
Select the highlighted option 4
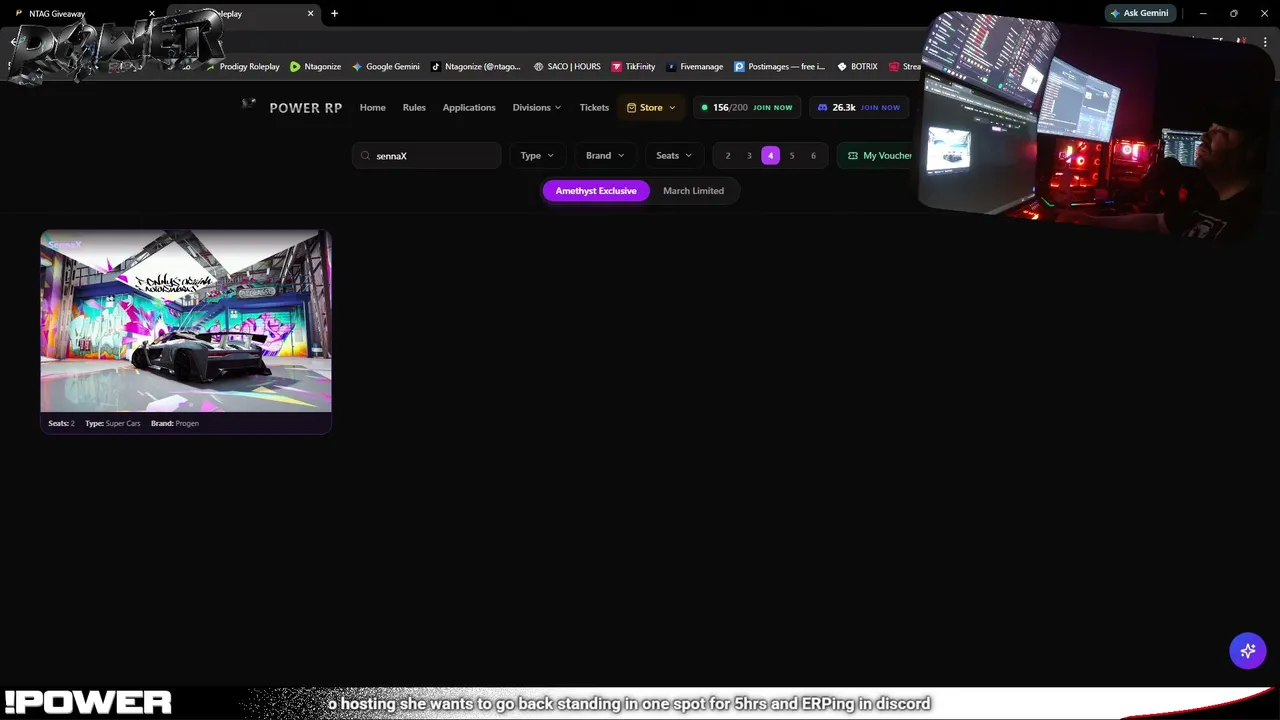coord(770,156)
